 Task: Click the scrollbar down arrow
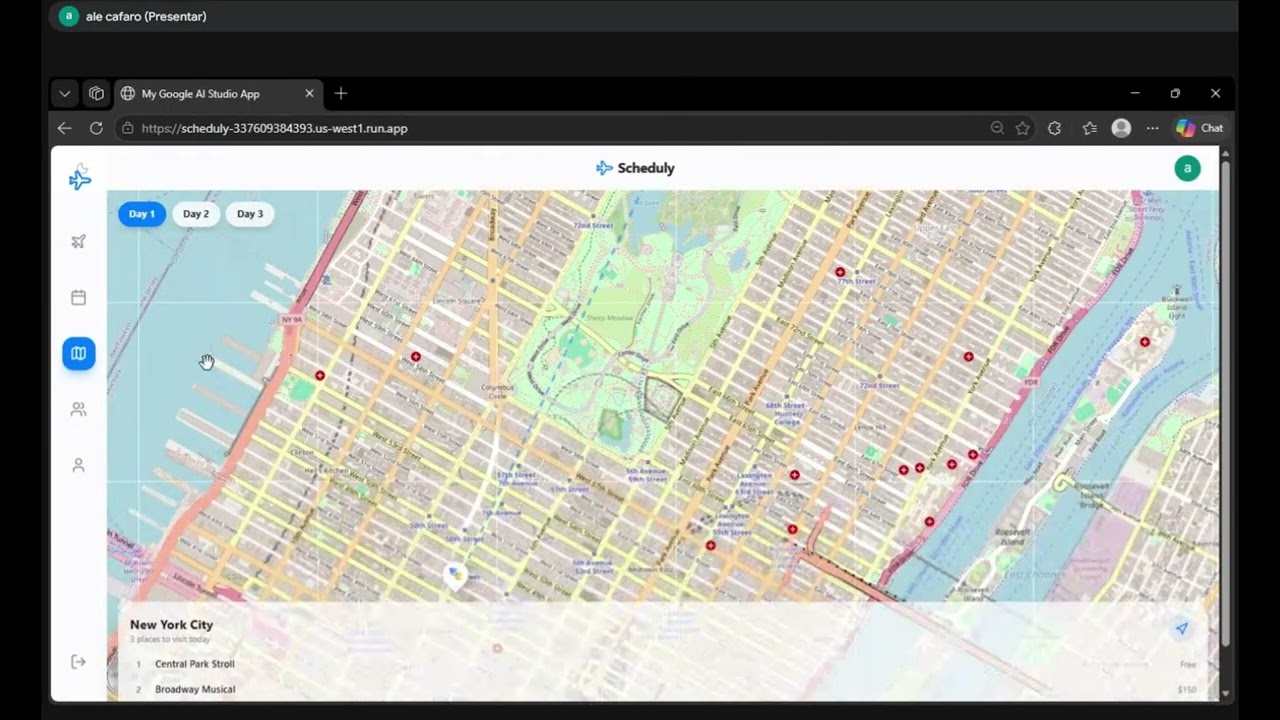[x=1225, y=694]
